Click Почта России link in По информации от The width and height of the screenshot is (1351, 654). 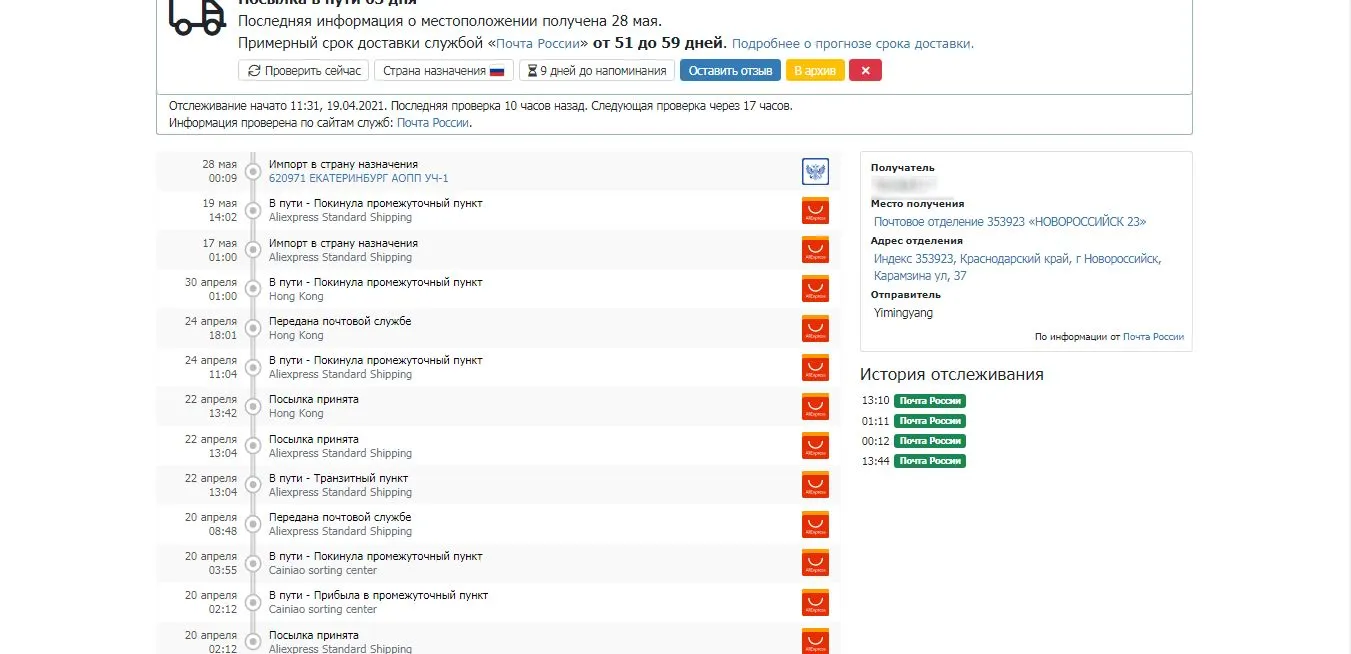click(1153, 337)
